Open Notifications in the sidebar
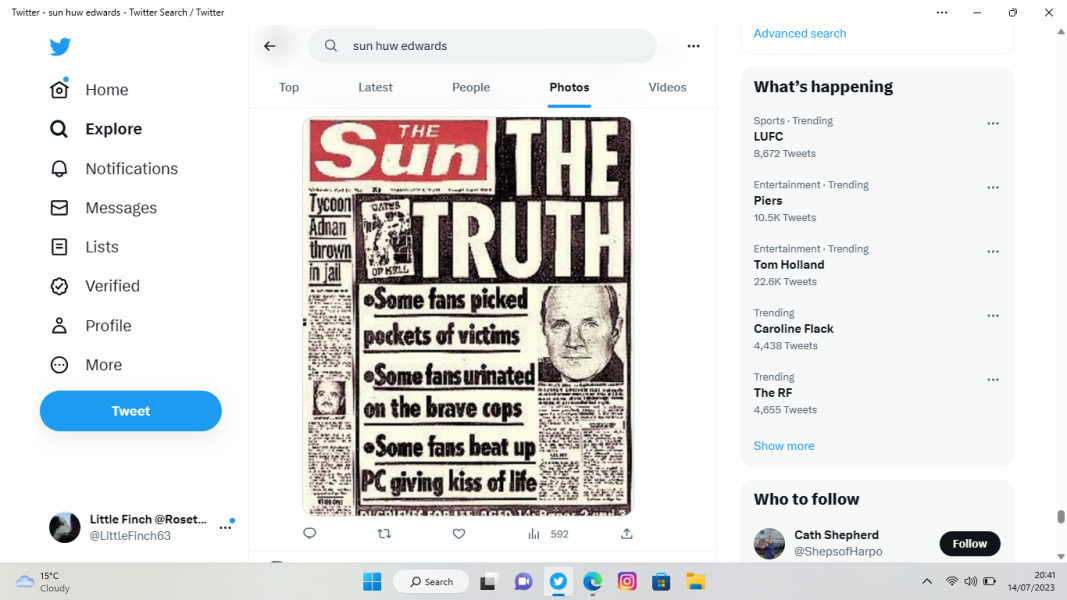Viewport: 1067px width, 600px height. click(114, 168)
